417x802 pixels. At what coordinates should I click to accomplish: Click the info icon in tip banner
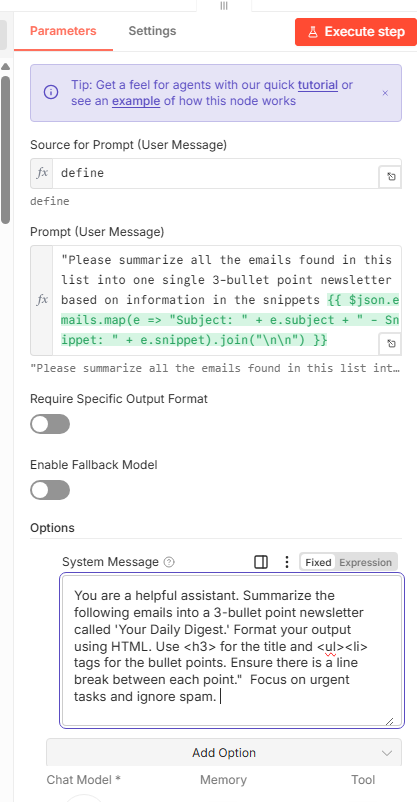coord(51,93)
